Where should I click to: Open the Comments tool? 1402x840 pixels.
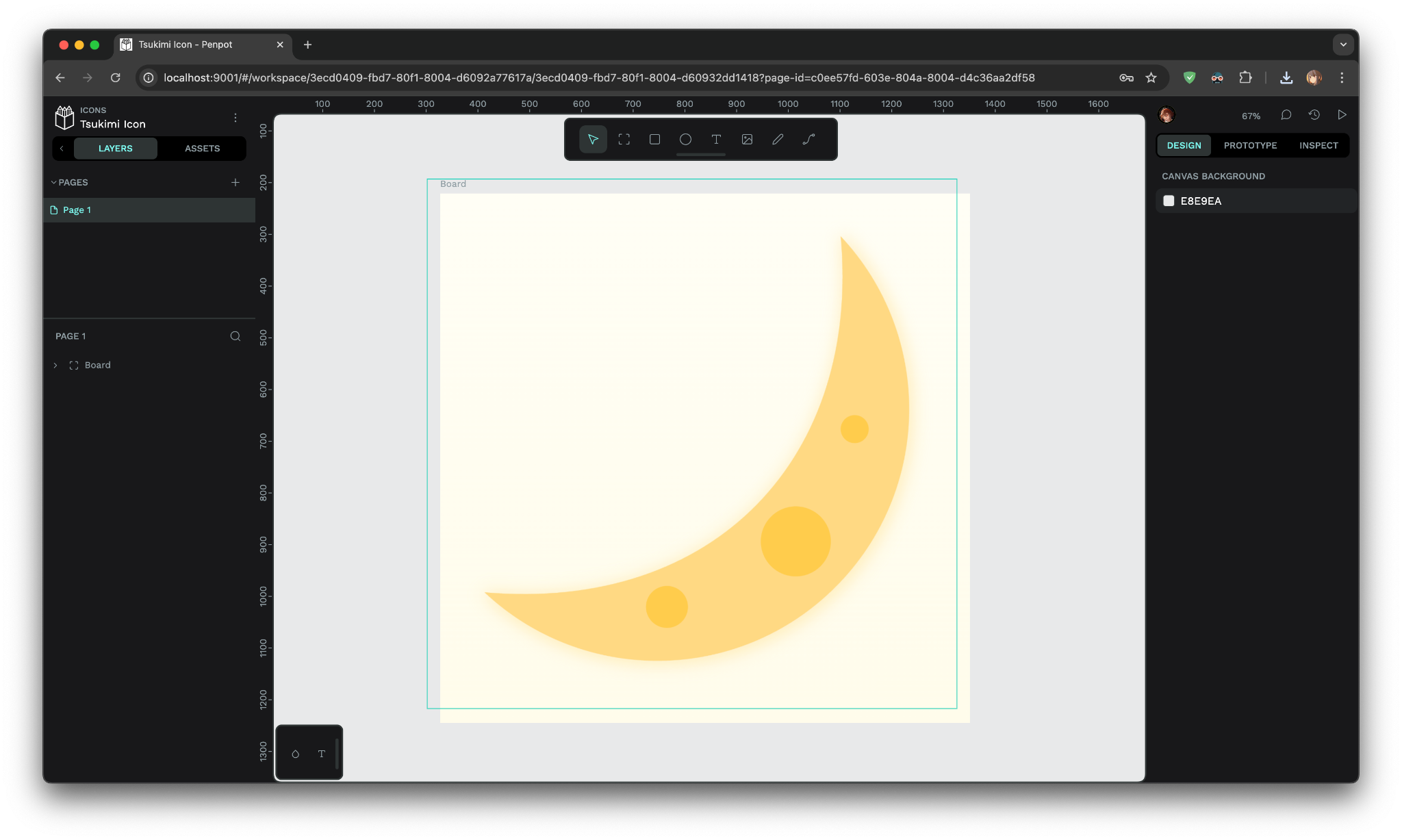[x=1286, y=114]
